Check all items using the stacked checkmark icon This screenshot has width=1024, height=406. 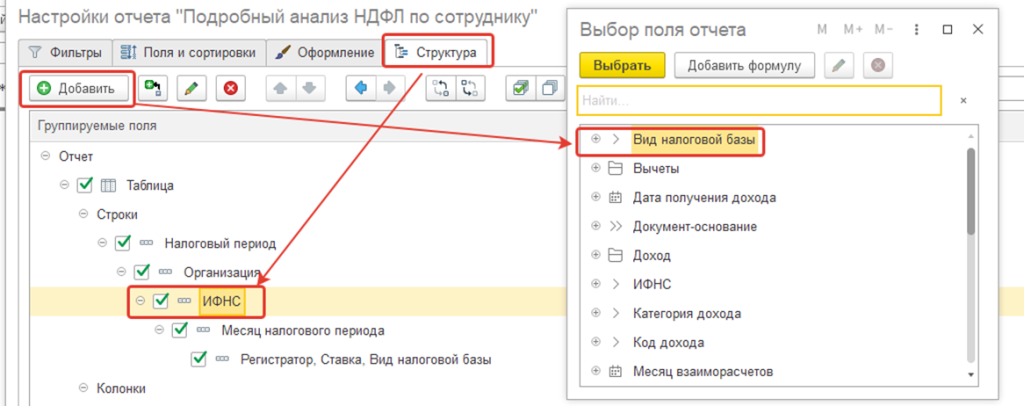pos(520,89)
